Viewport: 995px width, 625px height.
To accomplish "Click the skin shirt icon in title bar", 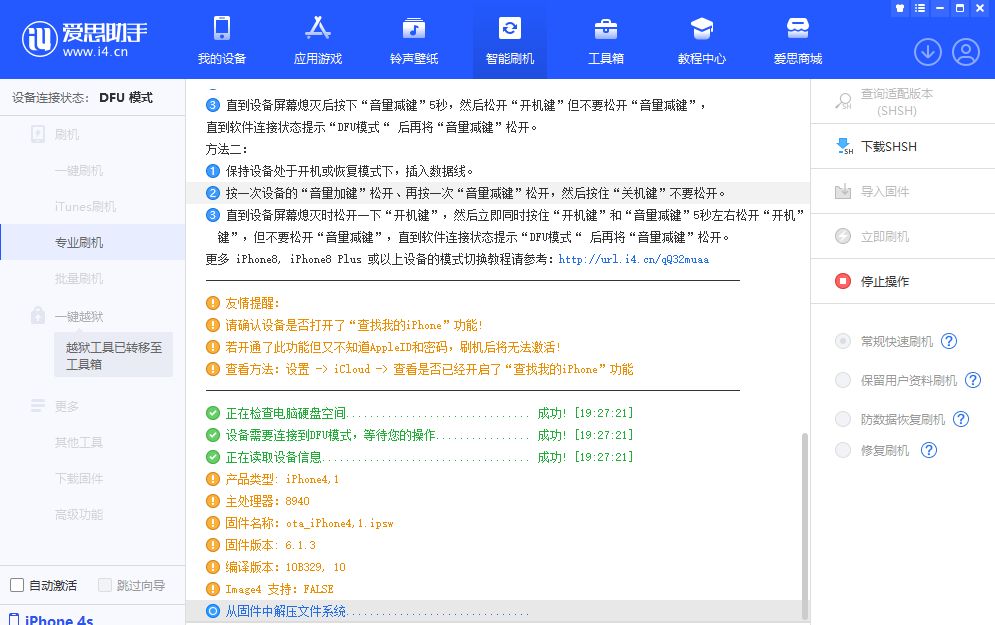I will tap(899, 8).
